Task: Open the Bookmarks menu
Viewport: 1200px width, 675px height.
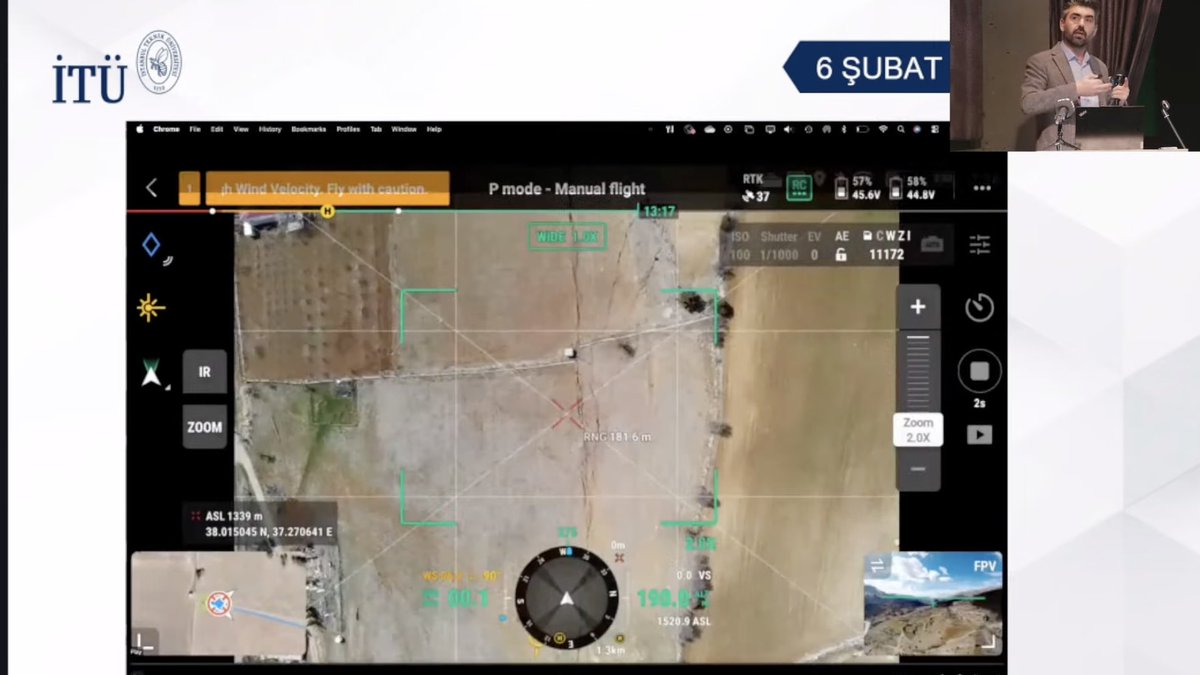Action: point(309,129)
